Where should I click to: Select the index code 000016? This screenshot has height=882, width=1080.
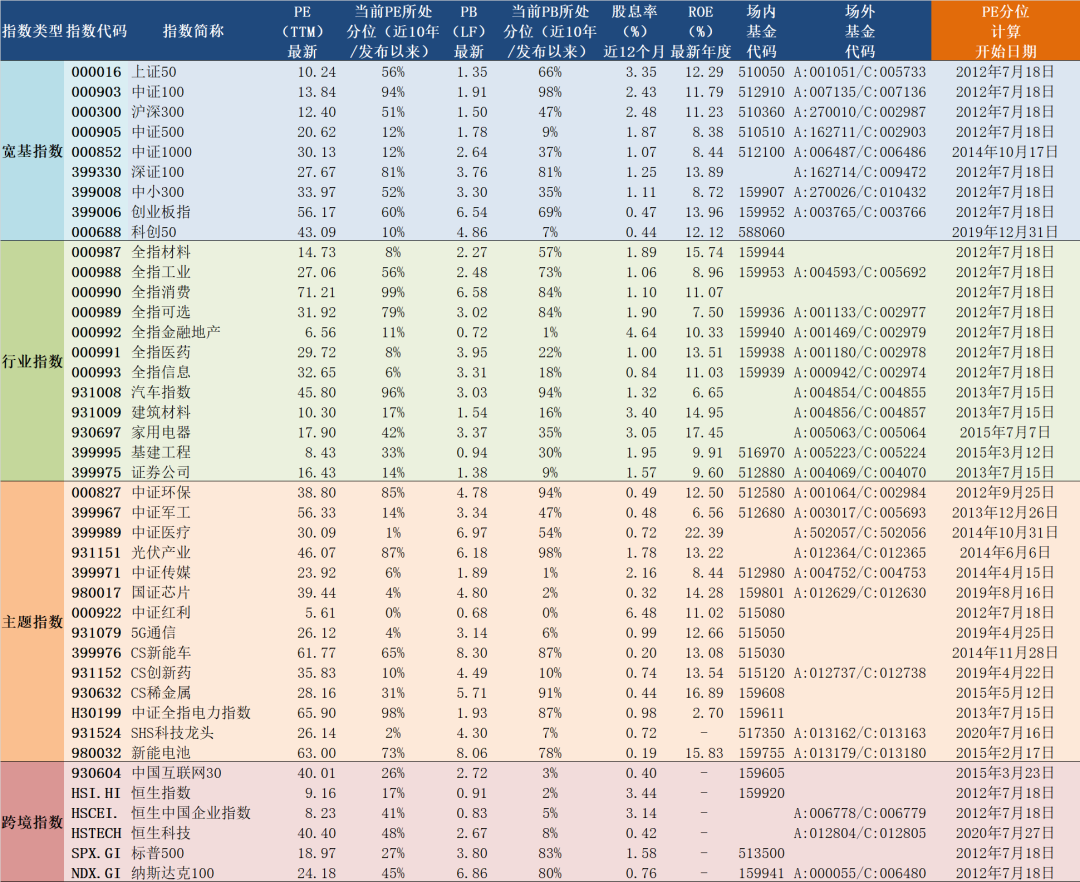click(x=96, y=72)
